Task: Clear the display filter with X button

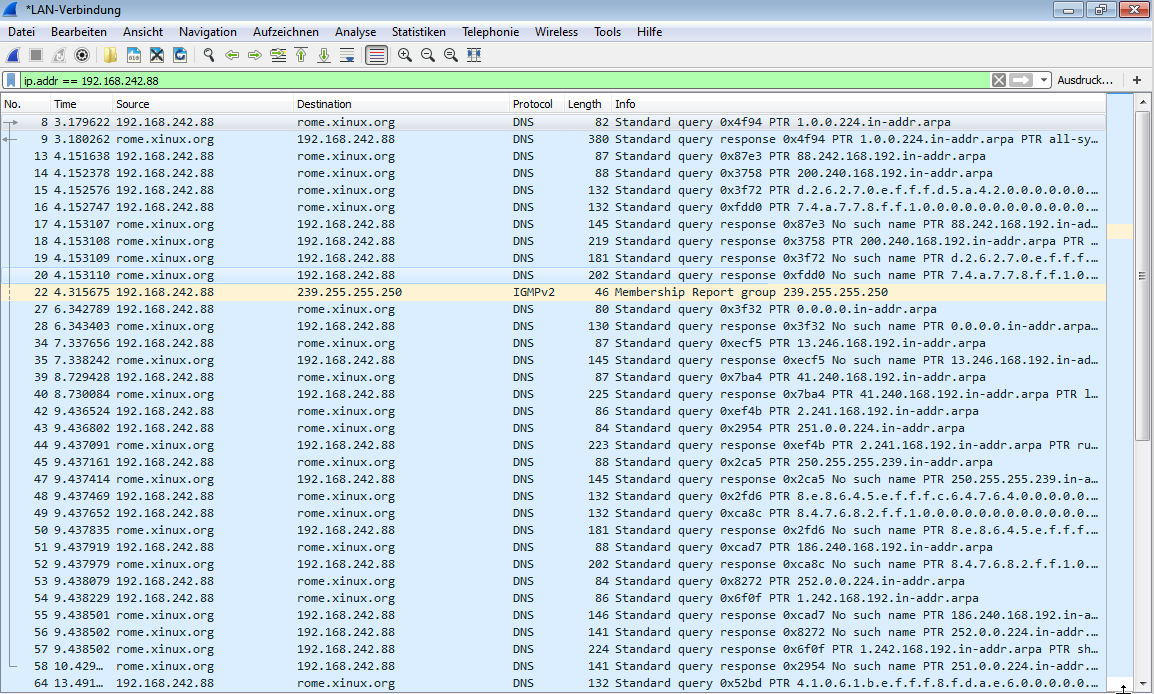Action: tap(998, 79)
